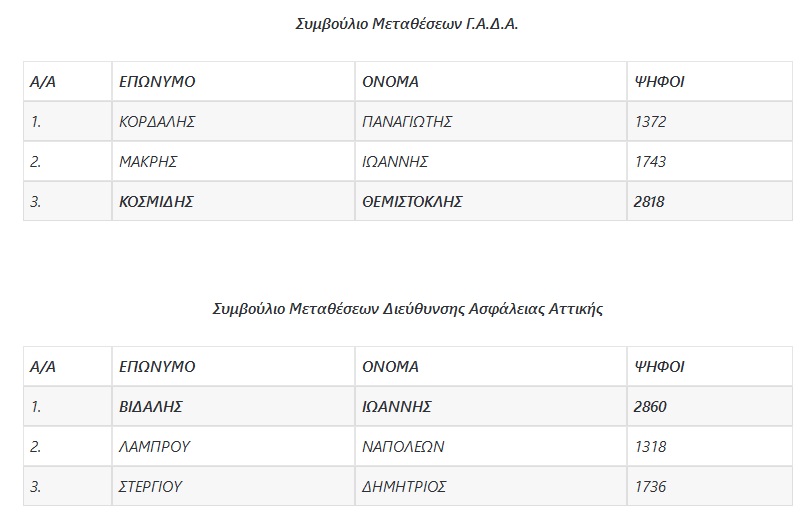The width and height of the screenshot is (802, 522).
Task: Click the vote count 1736
Action: [650, 487]
